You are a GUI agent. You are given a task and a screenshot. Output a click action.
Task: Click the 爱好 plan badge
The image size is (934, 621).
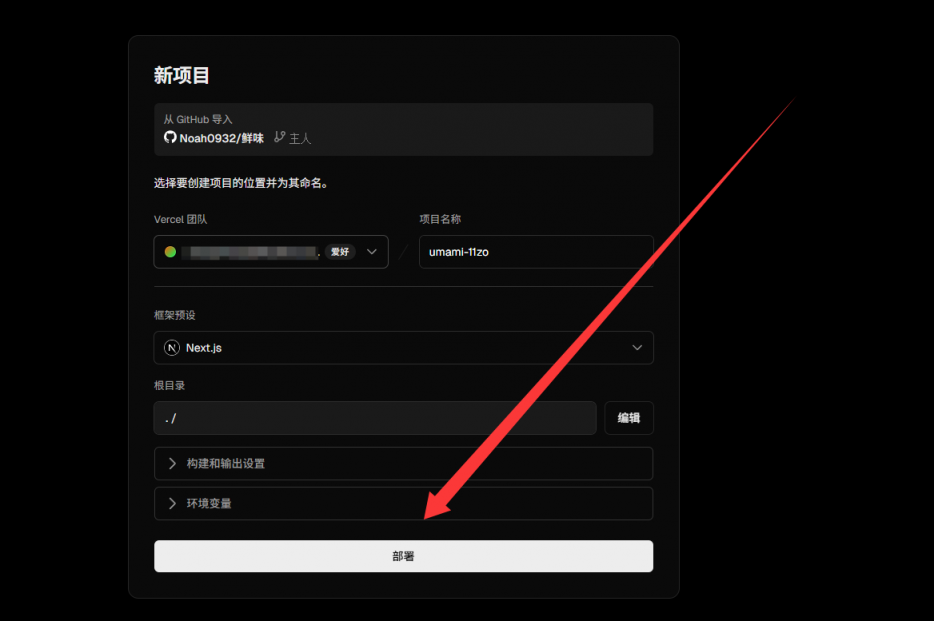pyautogui.click(x=340, y=252)
